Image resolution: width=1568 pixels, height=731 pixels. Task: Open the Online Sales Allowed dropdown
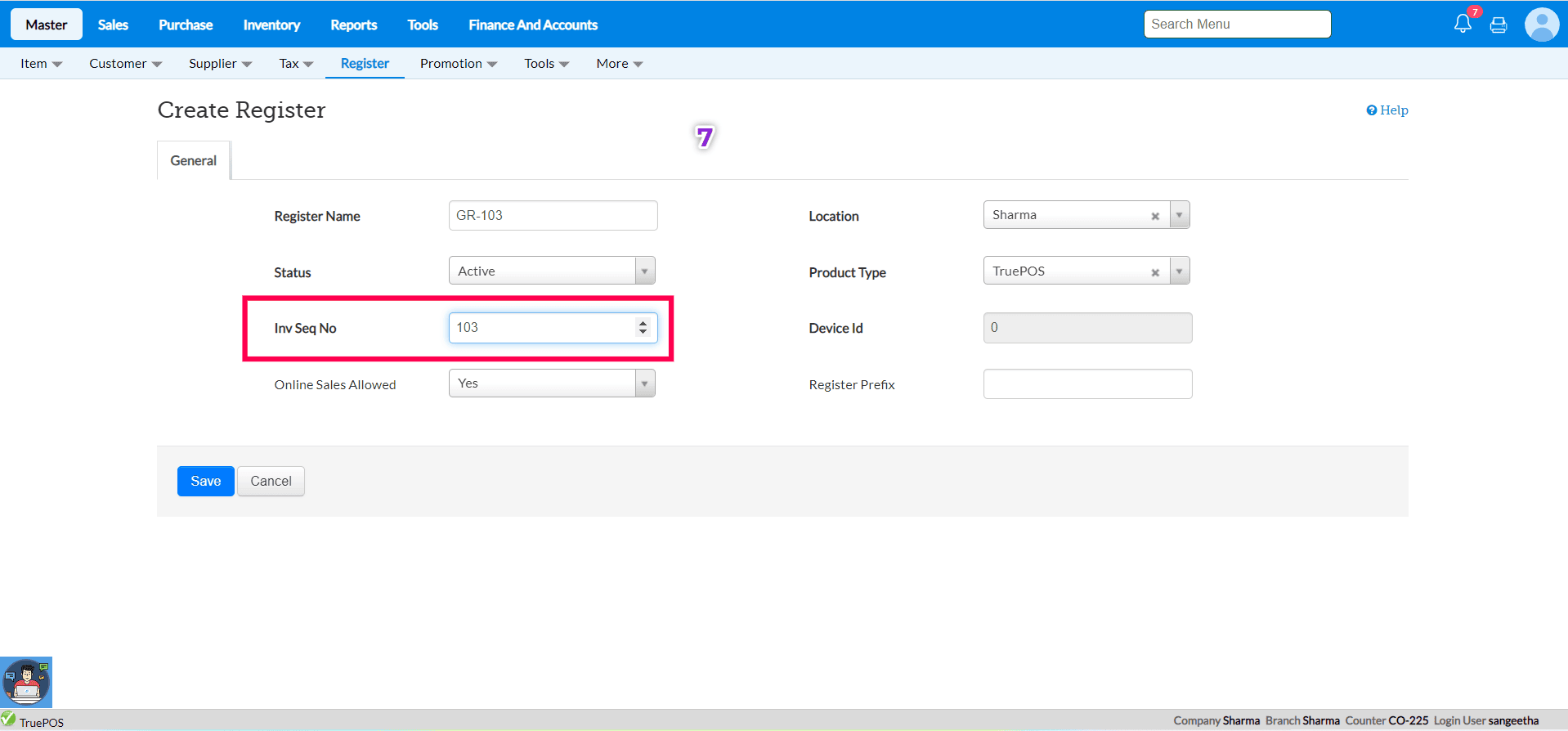[644, 383]
